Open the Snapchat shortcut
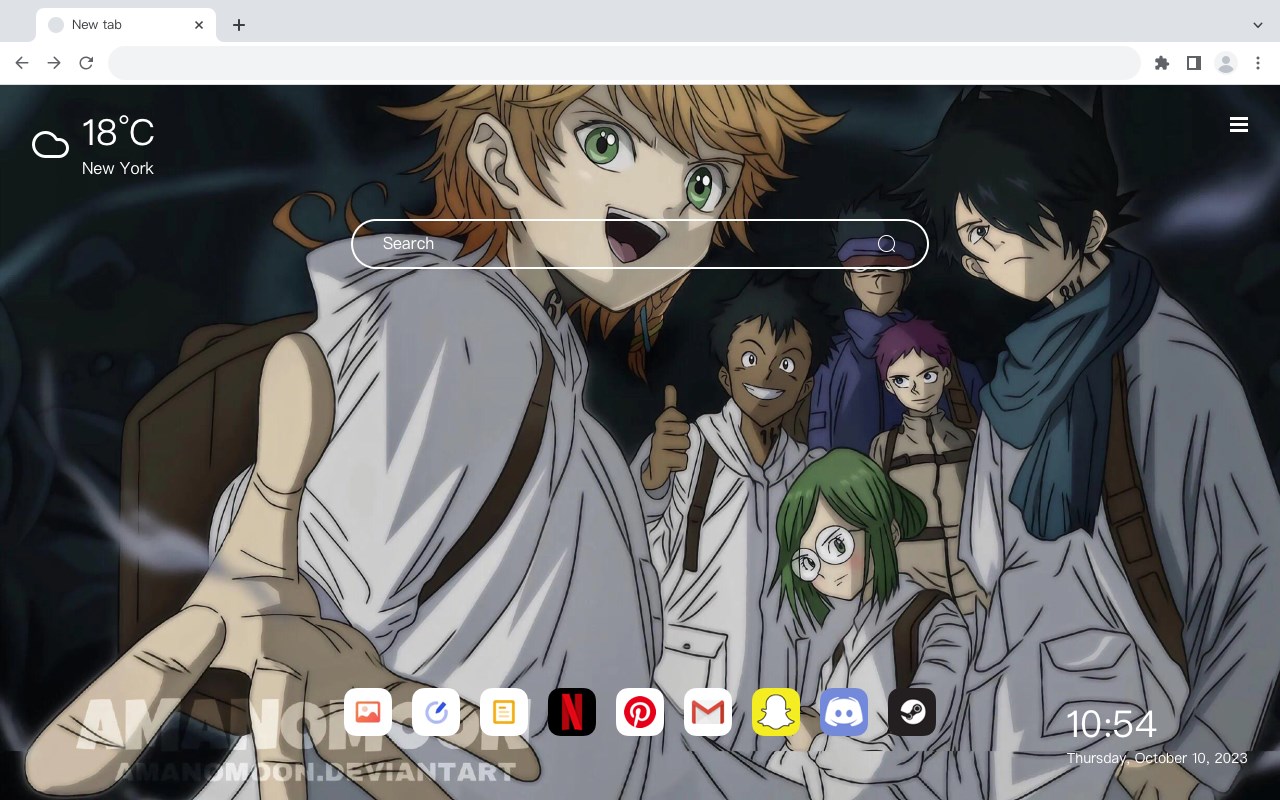This screenshot has height=800, width=1280. [776, 712]
